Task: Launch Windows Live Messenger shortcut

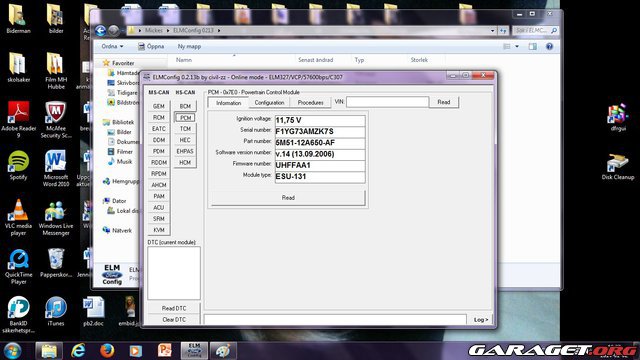Action: point(56,217)
